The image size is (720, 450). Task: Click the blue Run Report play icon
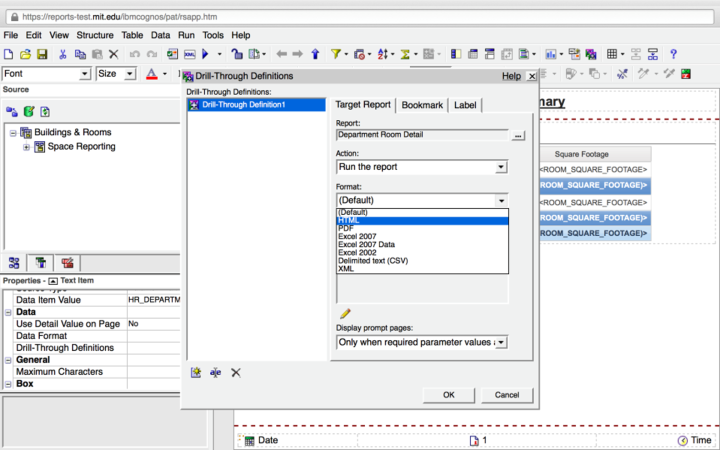[206, 54]
